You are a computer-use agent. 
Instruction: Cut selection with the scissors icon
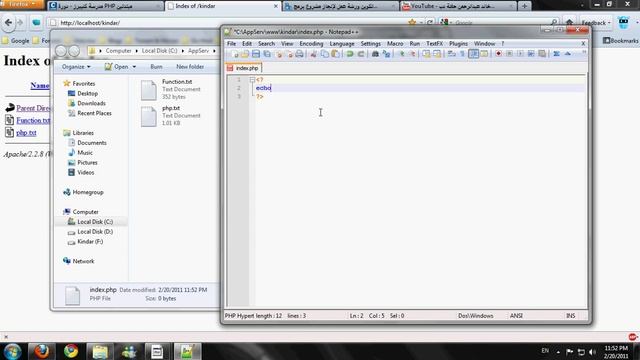coord(313,54)
